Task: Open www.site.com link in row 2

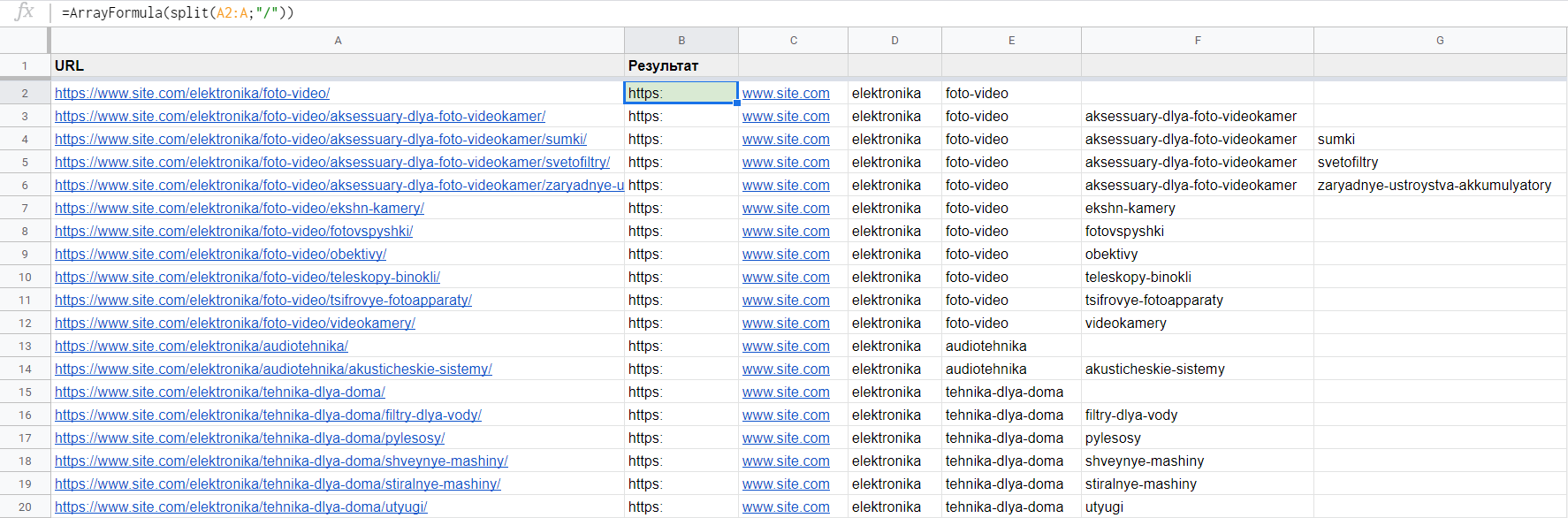Action: [786, 93]
